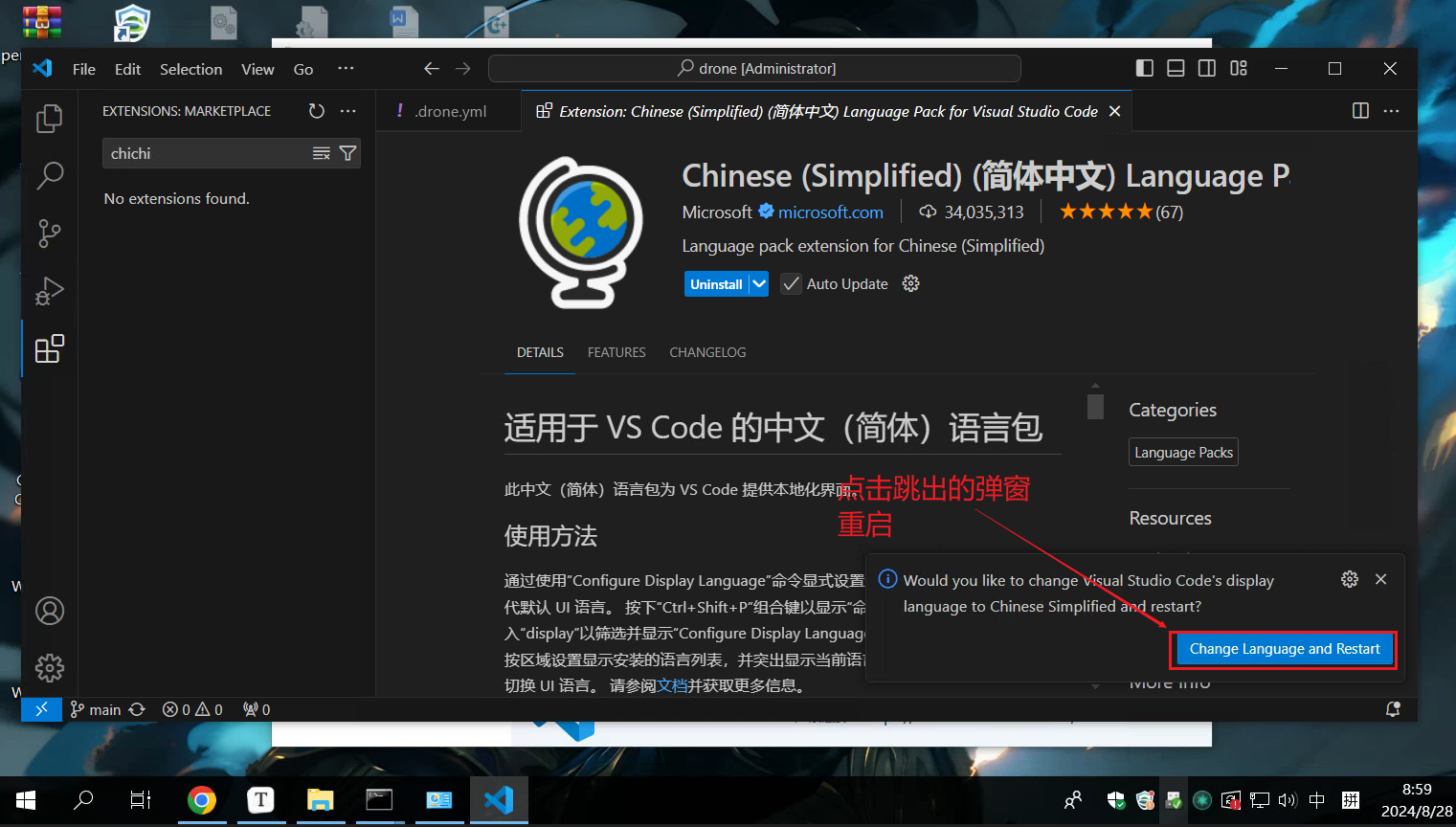
Task: Open the Search view in activity bar
Action: point(49,175)
